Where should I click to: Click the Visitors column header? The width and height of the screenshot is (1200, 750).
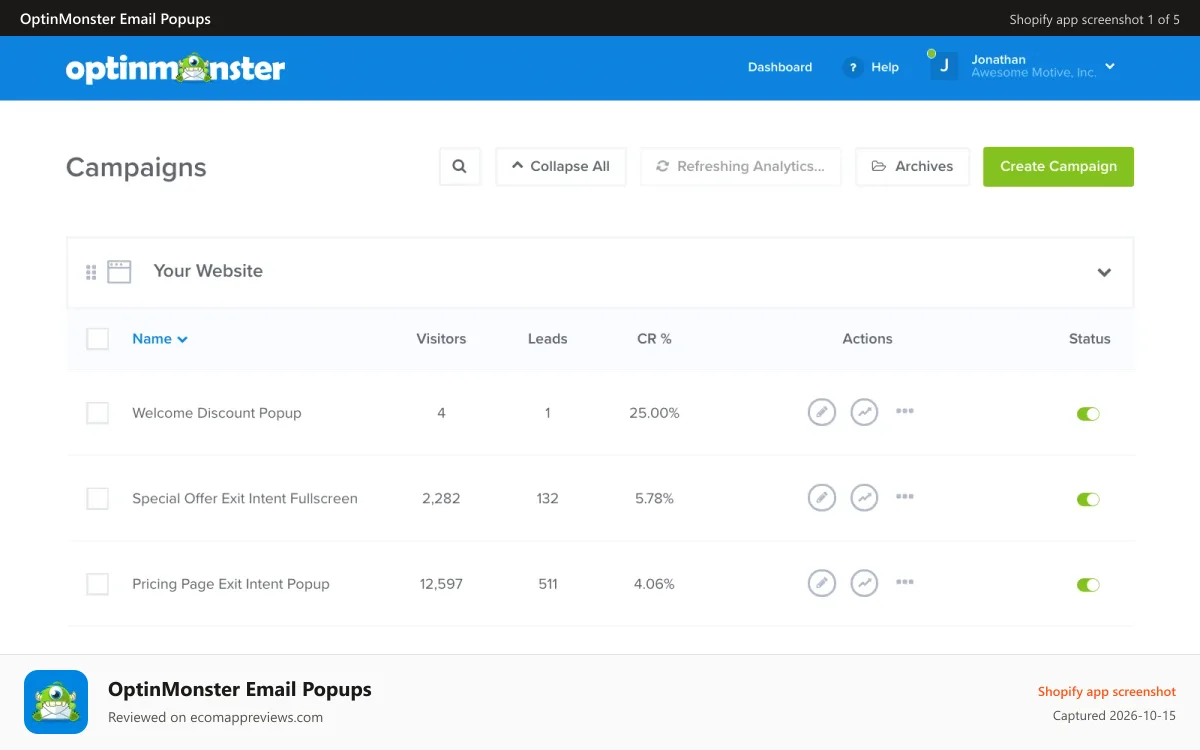pyautogui.click(x=441, y=339)
